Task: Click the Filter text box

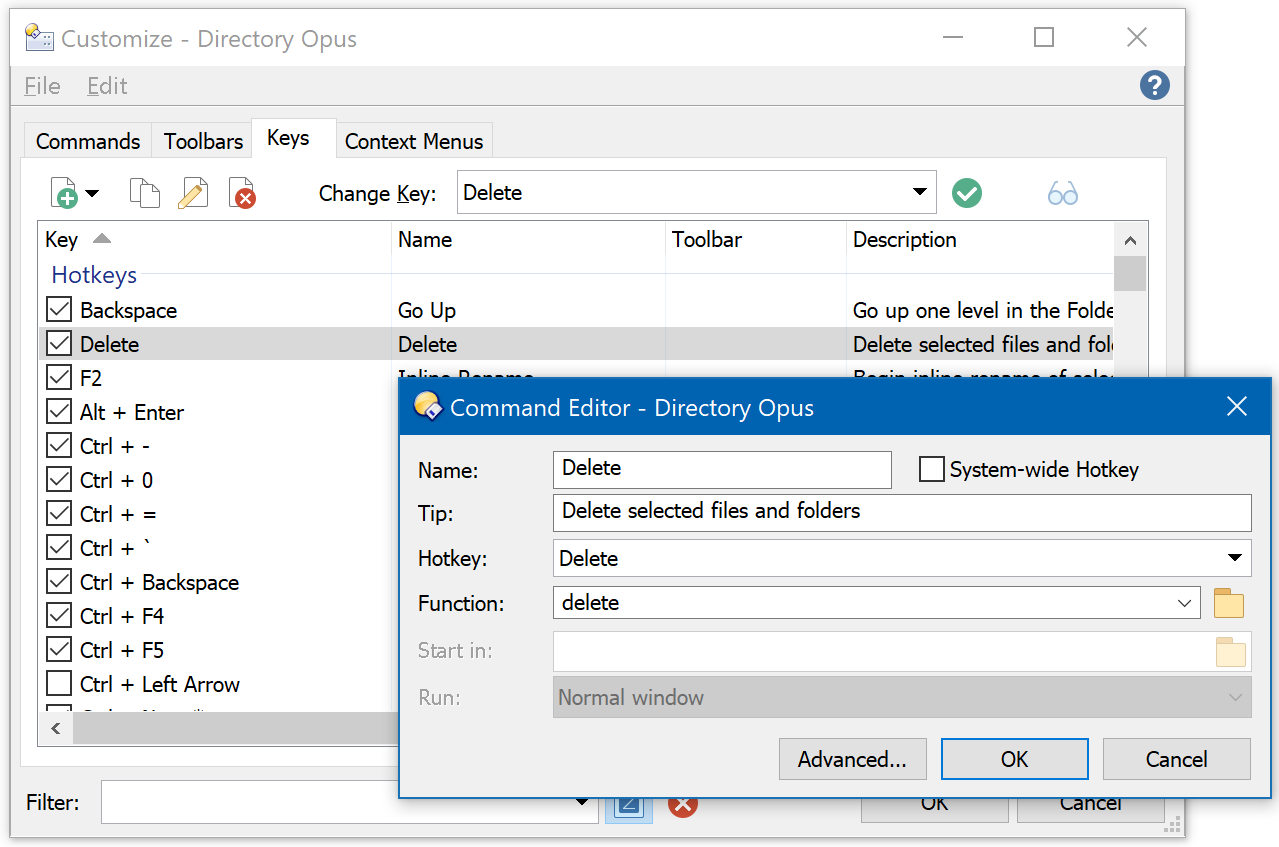Action: pyautogui.click(x=336, y=802)
